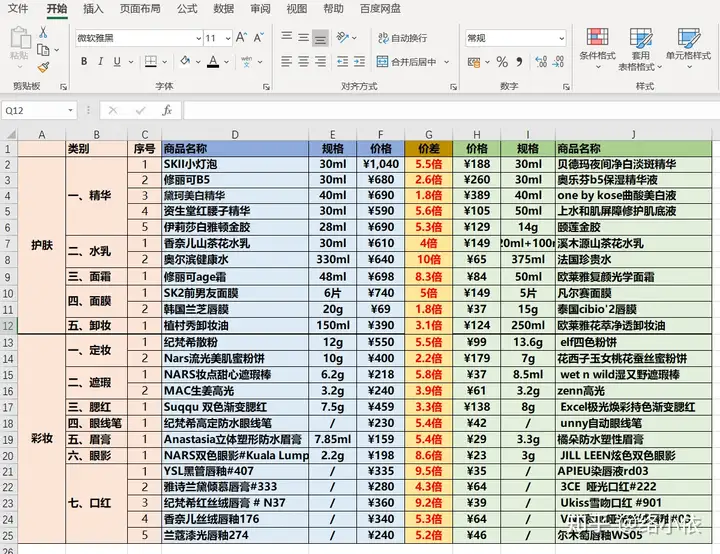Decrease indent
Viewport: 720px width, 554px height.
[343, 62]
